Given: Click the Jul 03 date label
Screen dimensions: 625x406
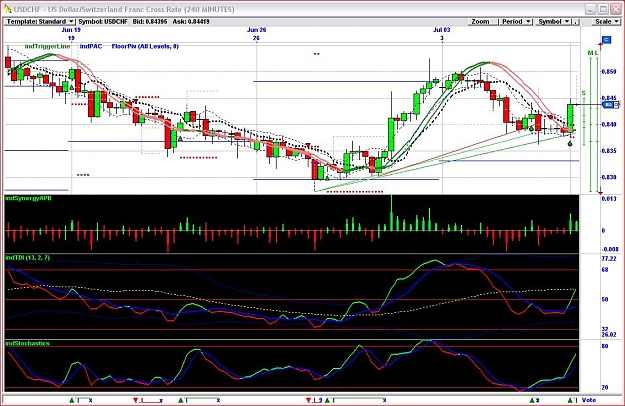Looking at the screenshot, I should pyautogui.click(x=442, y=30).
